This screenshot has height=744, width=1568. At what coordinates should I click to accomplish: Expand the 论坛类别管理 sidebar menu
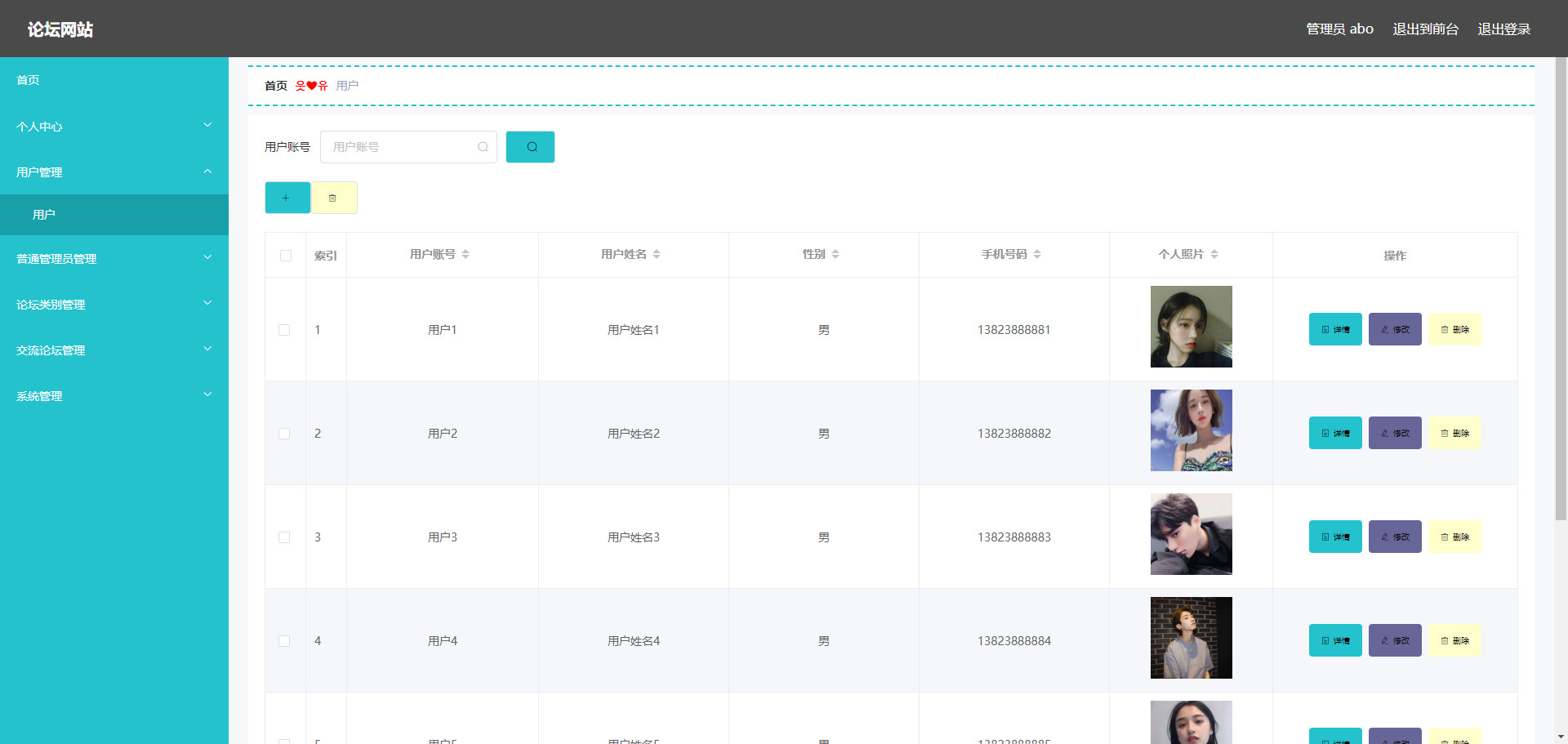click(114, 304)
